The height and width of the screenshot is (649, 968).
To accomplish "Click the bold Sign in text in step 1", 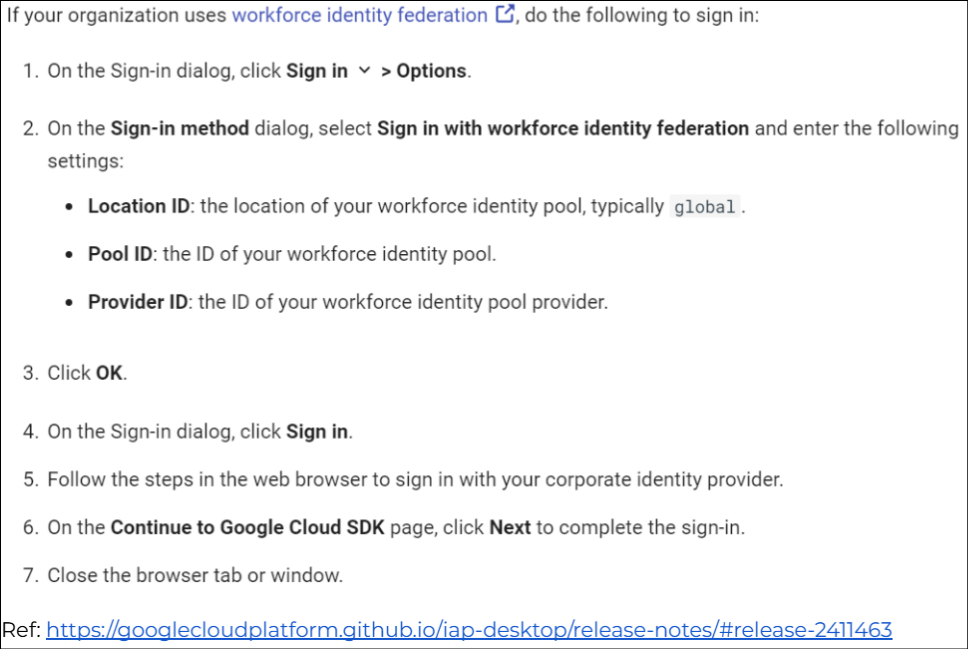I will [317, 71].
